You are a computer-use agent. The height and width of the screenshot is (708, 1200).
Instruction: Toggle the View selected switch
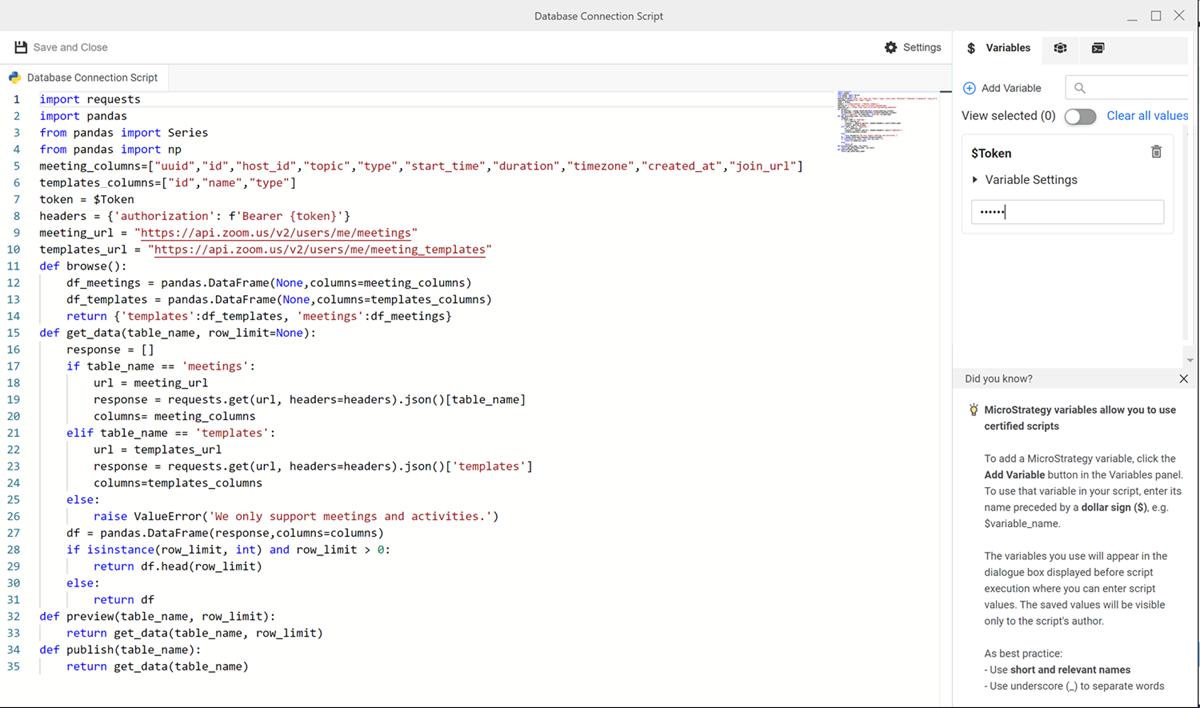coord(1080,116)
